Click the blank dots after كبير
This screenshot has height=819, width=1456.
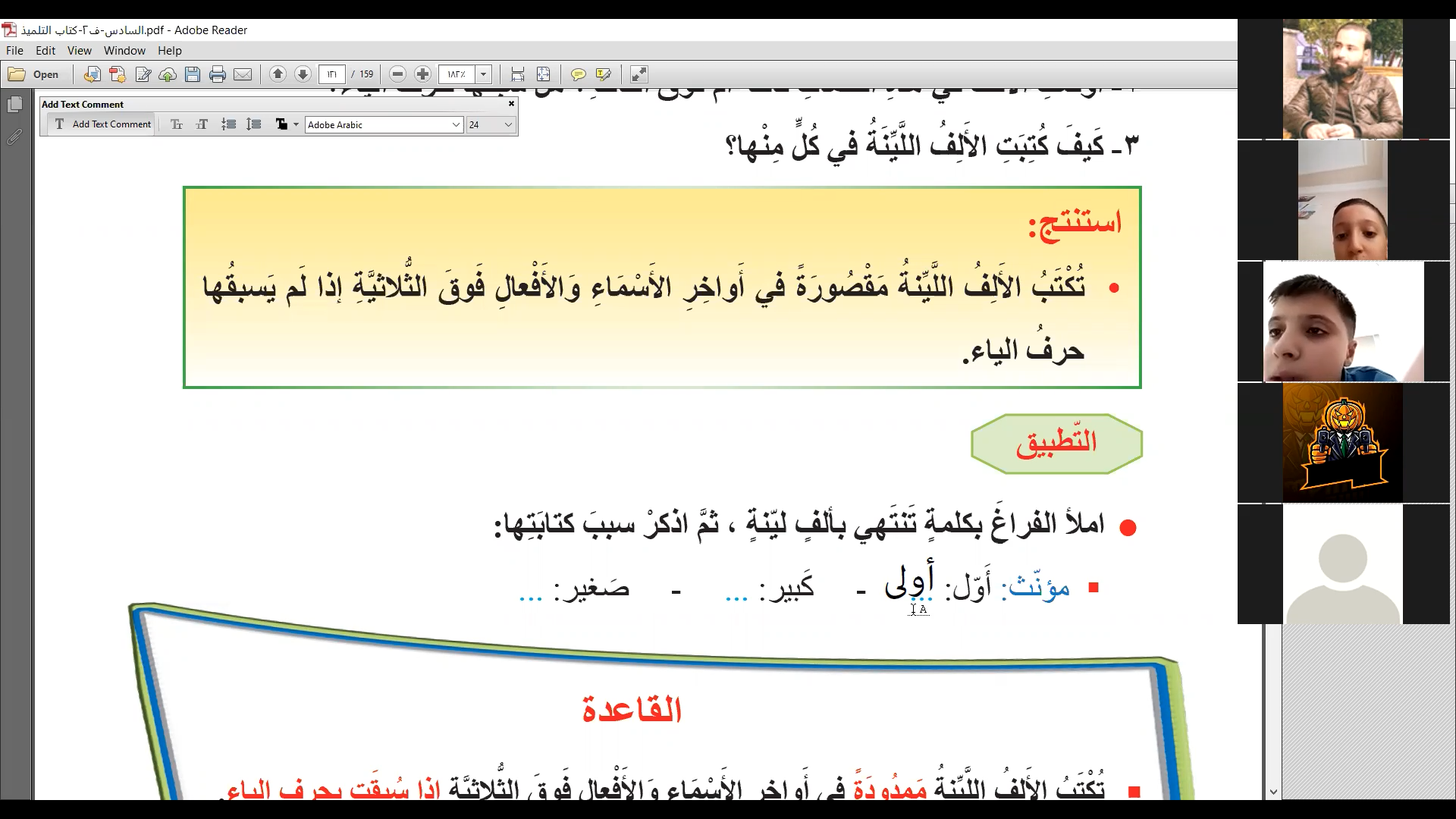click(736, 598)
